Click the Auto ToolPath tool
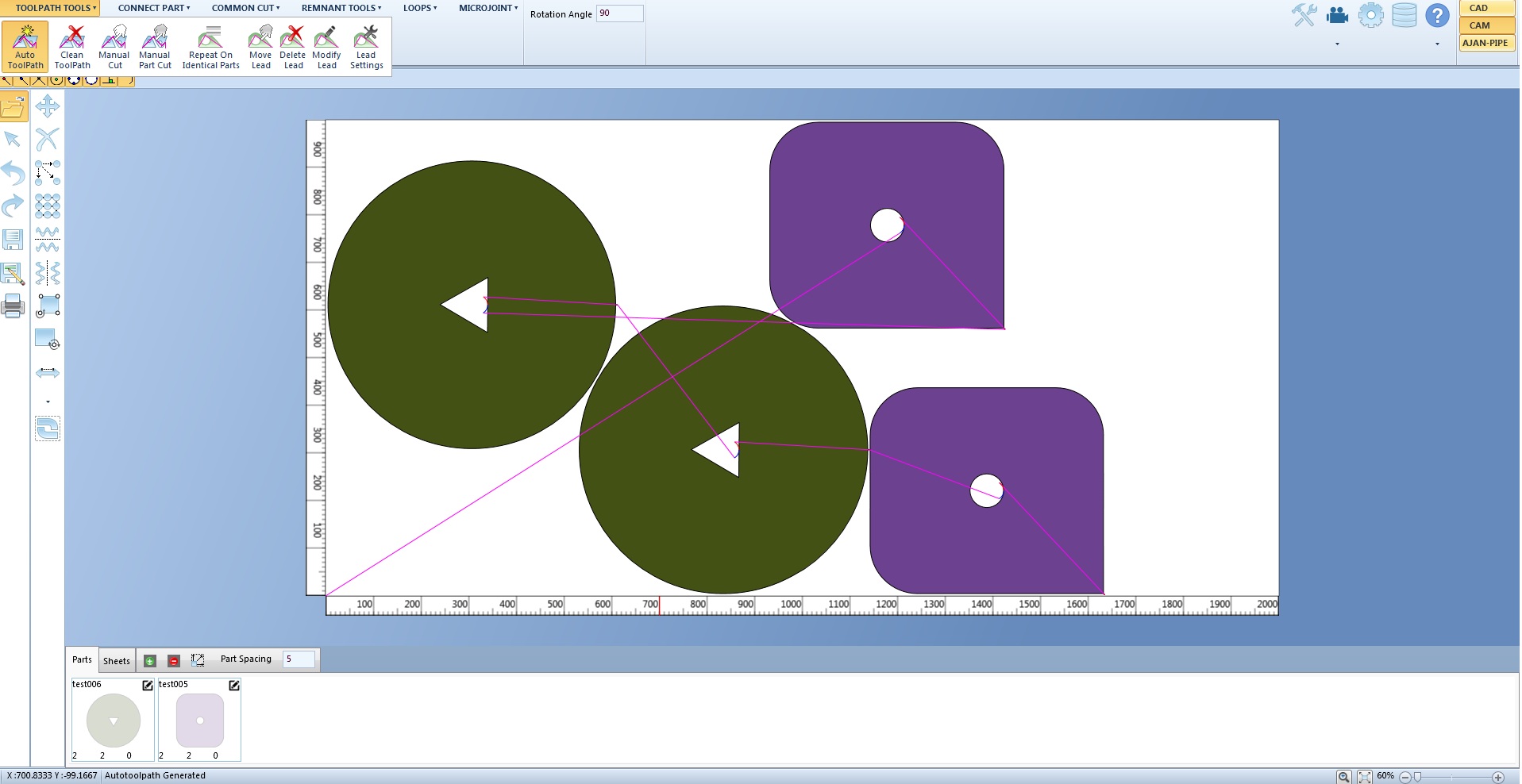 (25, 47)
